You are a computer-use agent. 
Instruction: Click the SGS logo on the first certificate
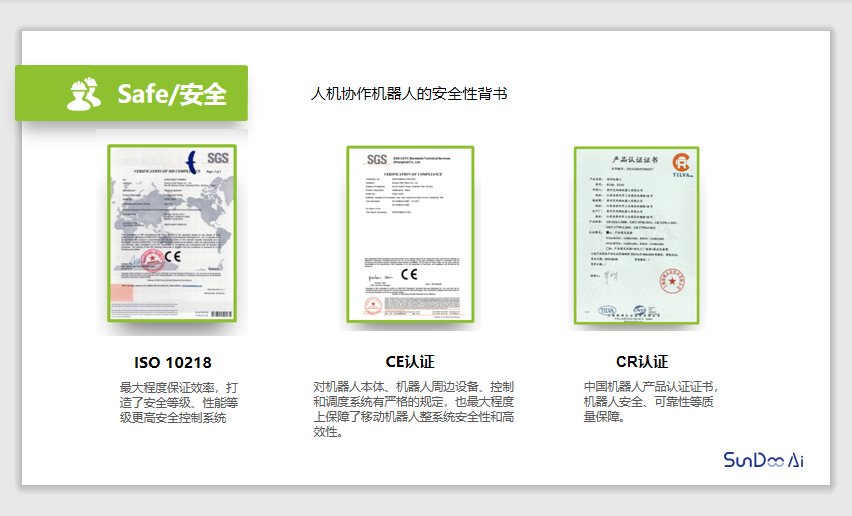tap(217, 159)
